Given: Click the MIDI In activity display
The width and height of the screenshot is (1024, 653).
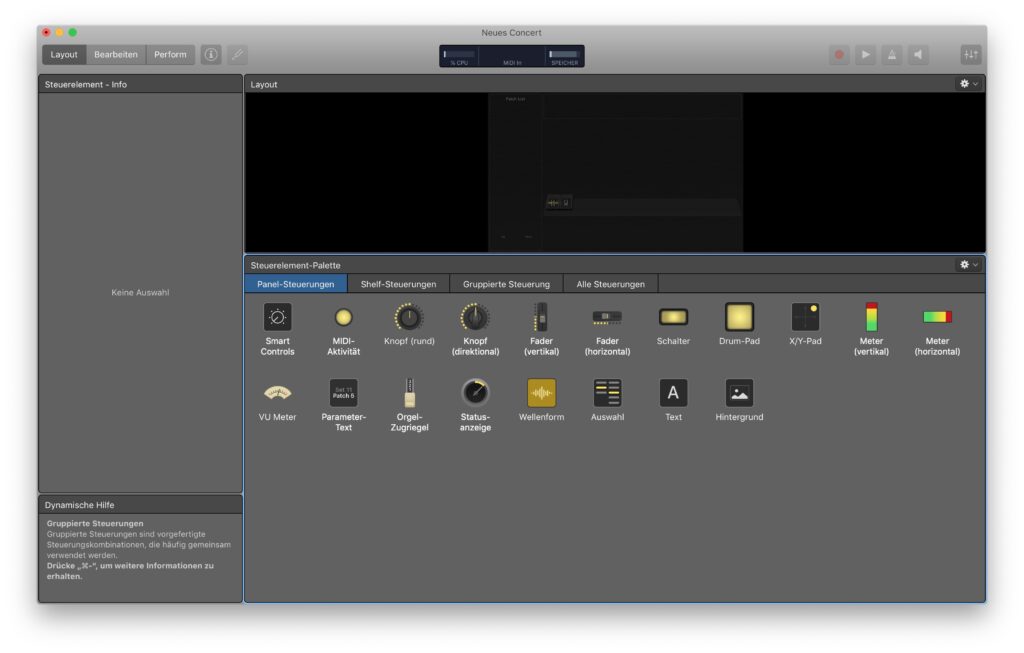Looking at the screenshot, I should point(512,56).
